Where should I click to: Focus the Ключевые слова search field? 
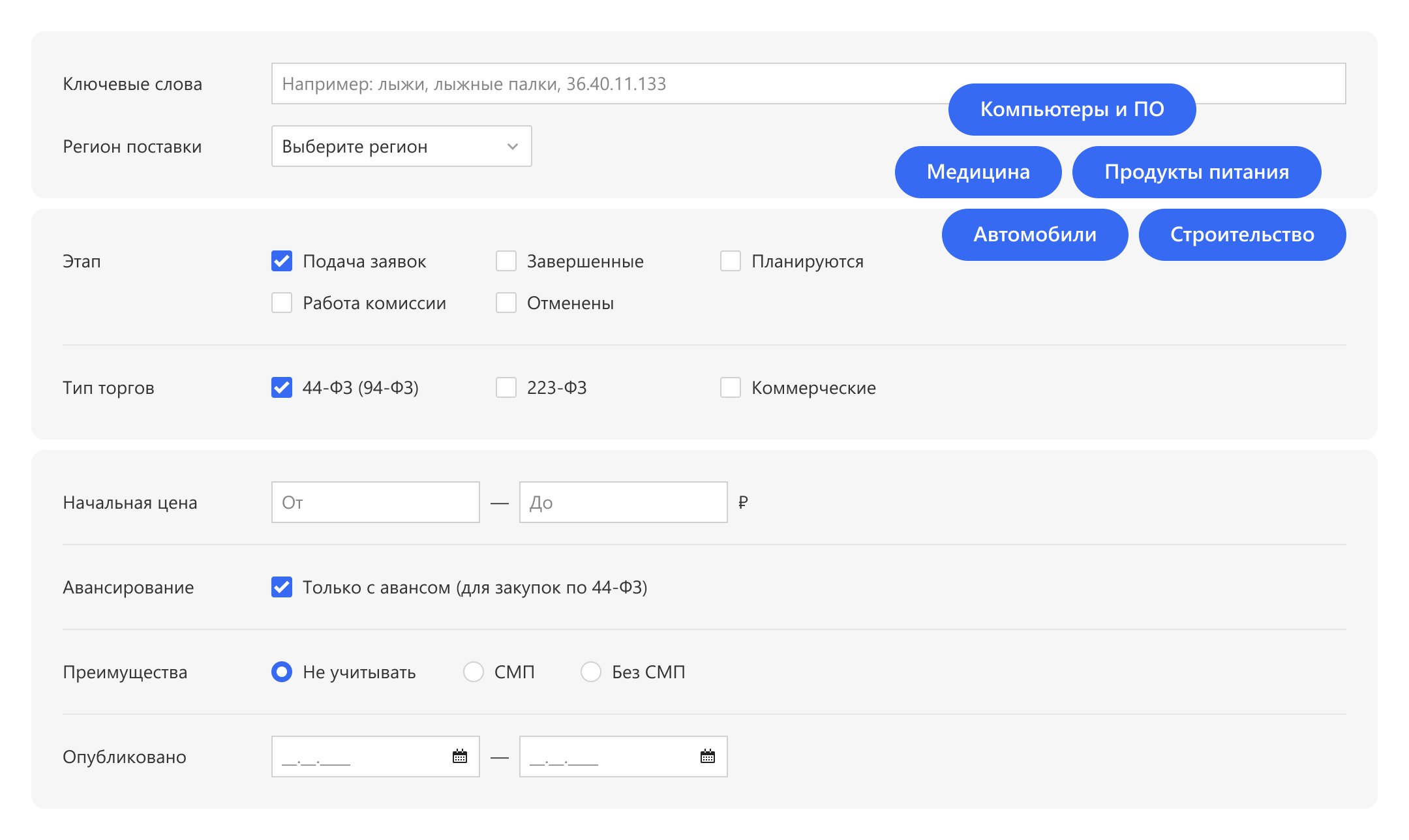pos(587,83)
